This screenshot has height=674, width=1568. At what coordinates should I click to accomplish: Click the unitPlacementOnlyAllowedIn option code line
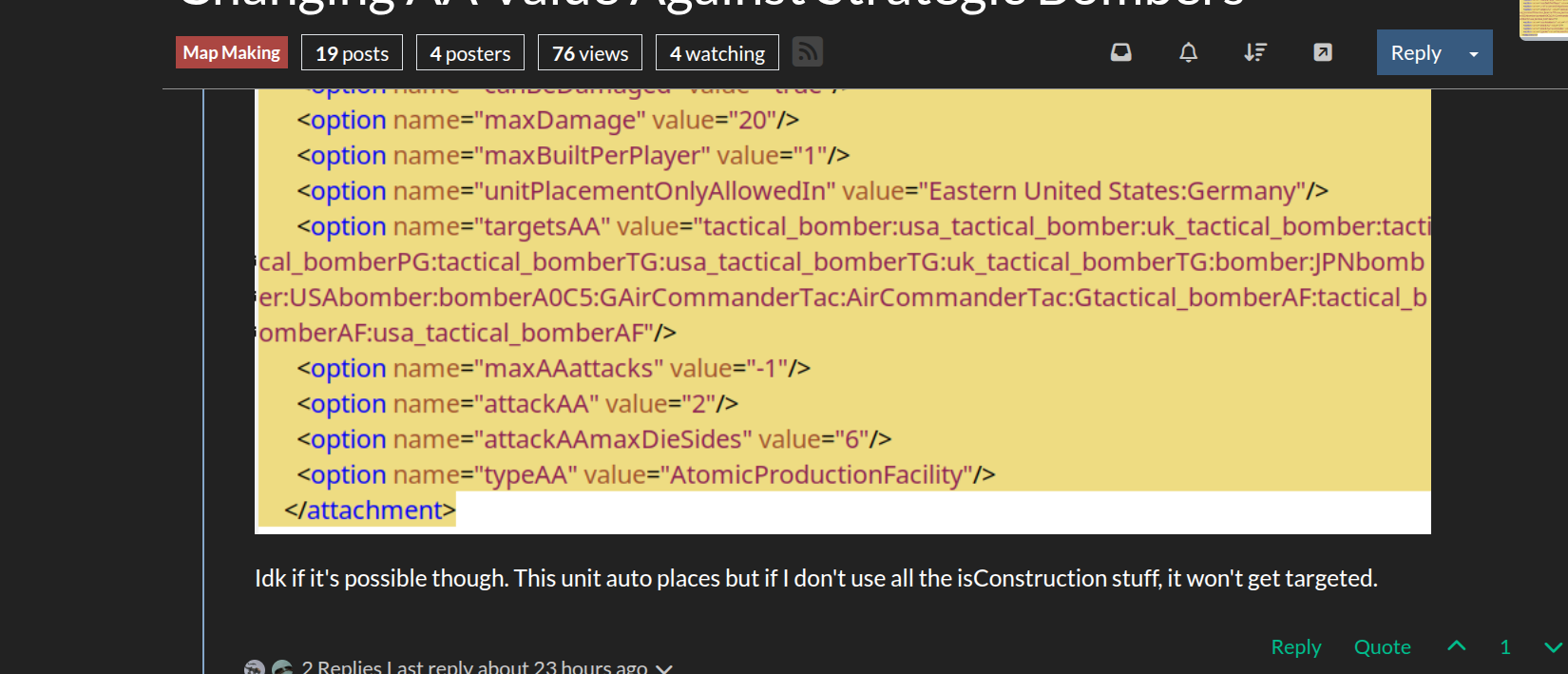coord(813,191)
